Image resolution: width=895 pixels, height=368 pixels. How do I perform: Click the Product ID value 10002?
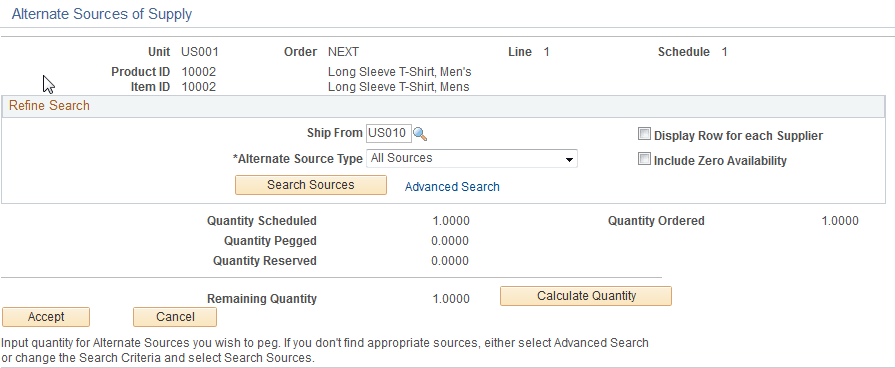199,72
